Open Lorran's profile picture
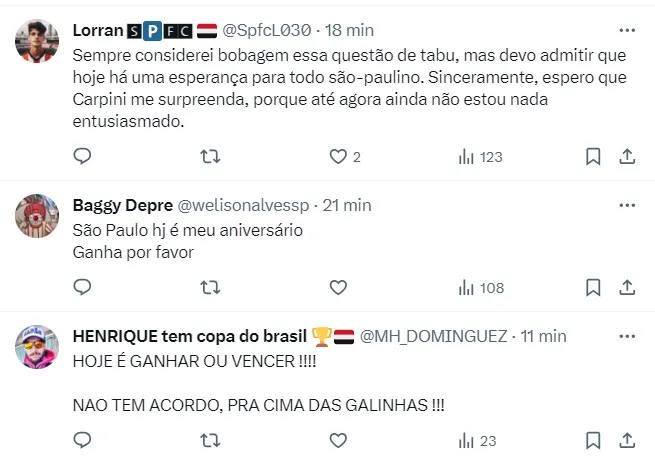Screen dimensions: 655x460 pos(39,40)
